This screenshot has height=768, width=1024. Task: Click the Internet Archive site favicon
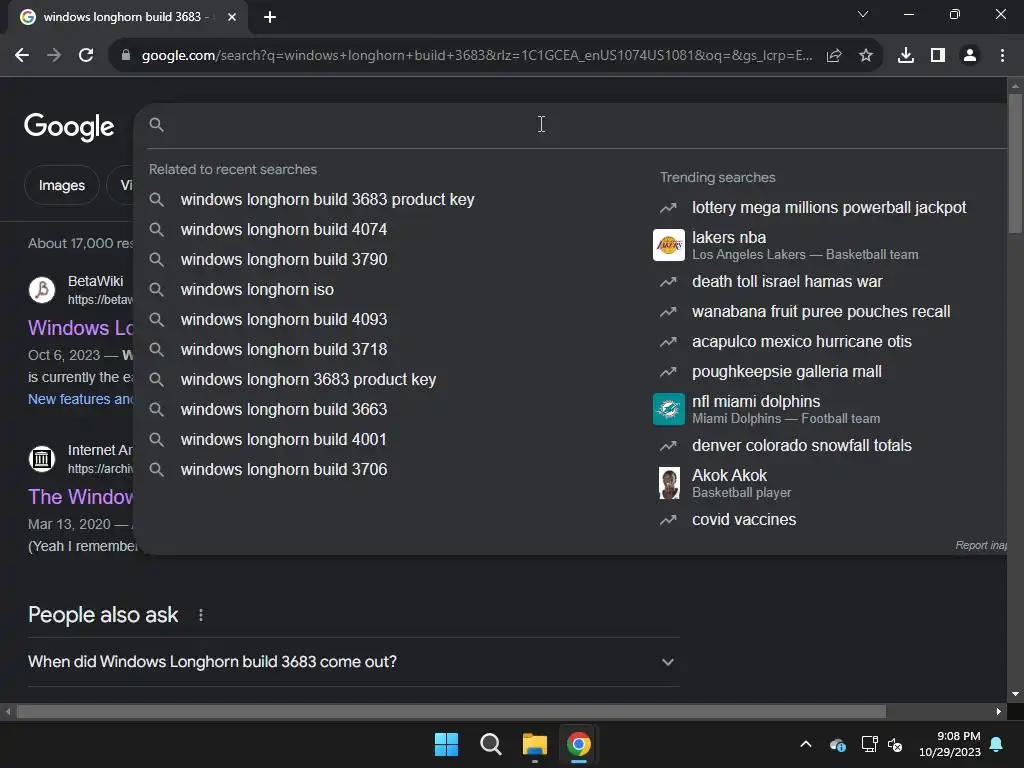point(42,459)
